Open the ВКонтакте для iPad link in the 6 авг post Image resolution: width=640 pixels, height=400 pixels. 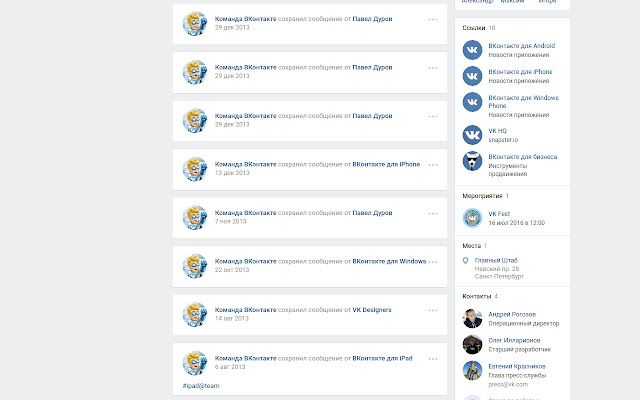[382, 358]
